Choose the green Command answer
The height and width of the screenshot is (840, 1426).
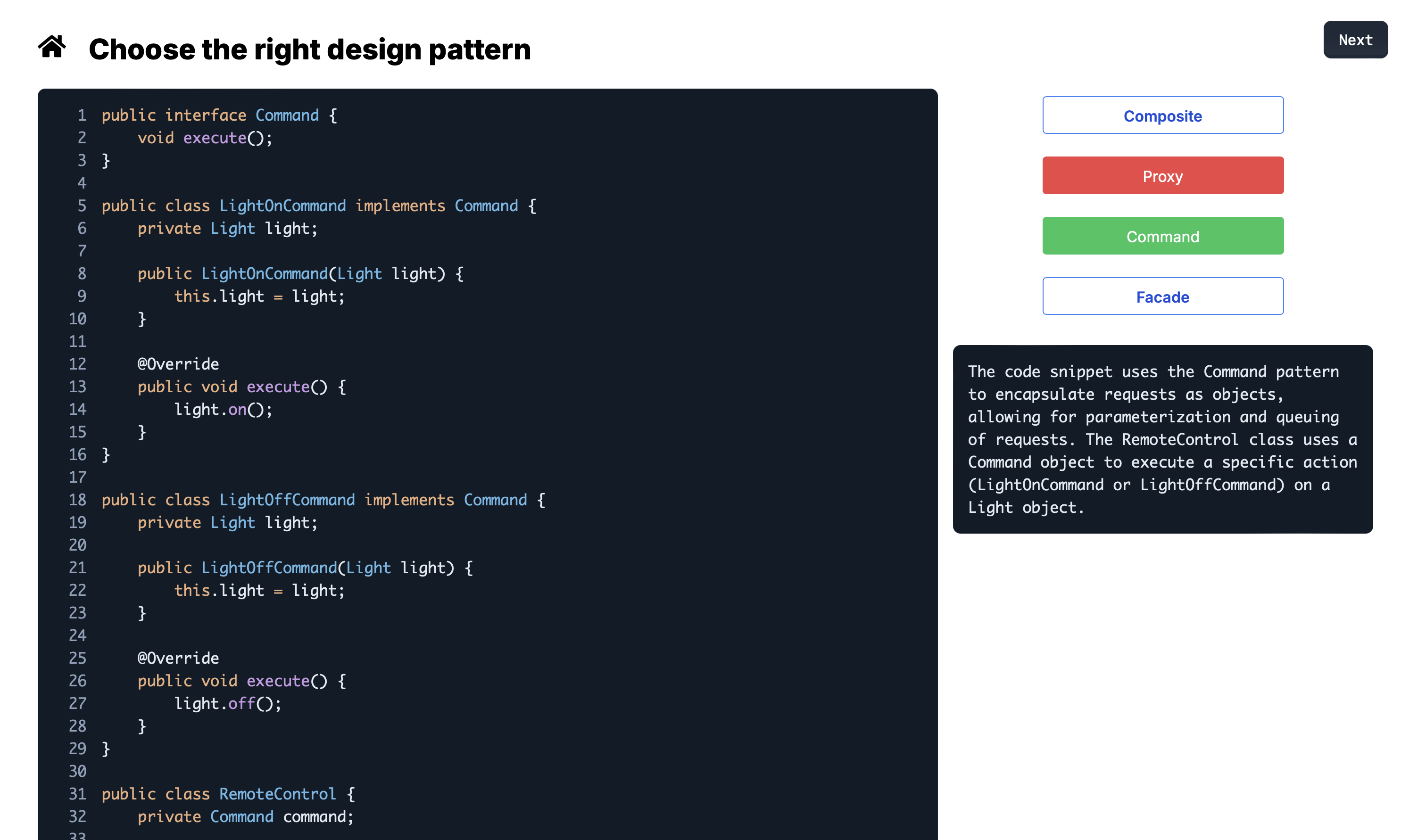point(1162,236)
